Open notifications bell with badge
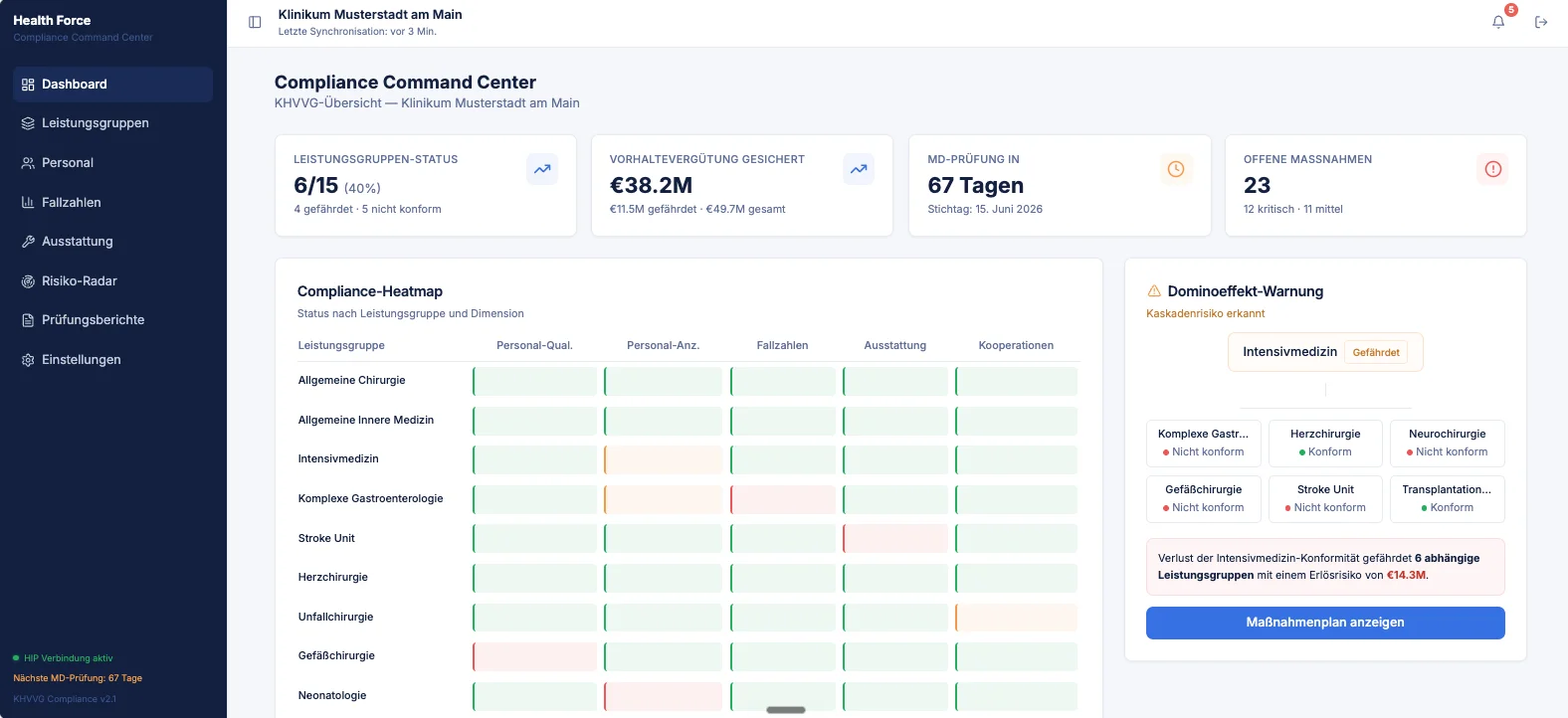 click(1498, 22)
